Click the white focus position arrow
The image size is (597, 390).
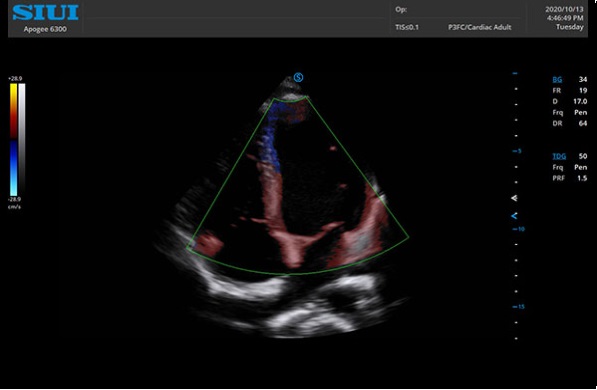(514, 198)
